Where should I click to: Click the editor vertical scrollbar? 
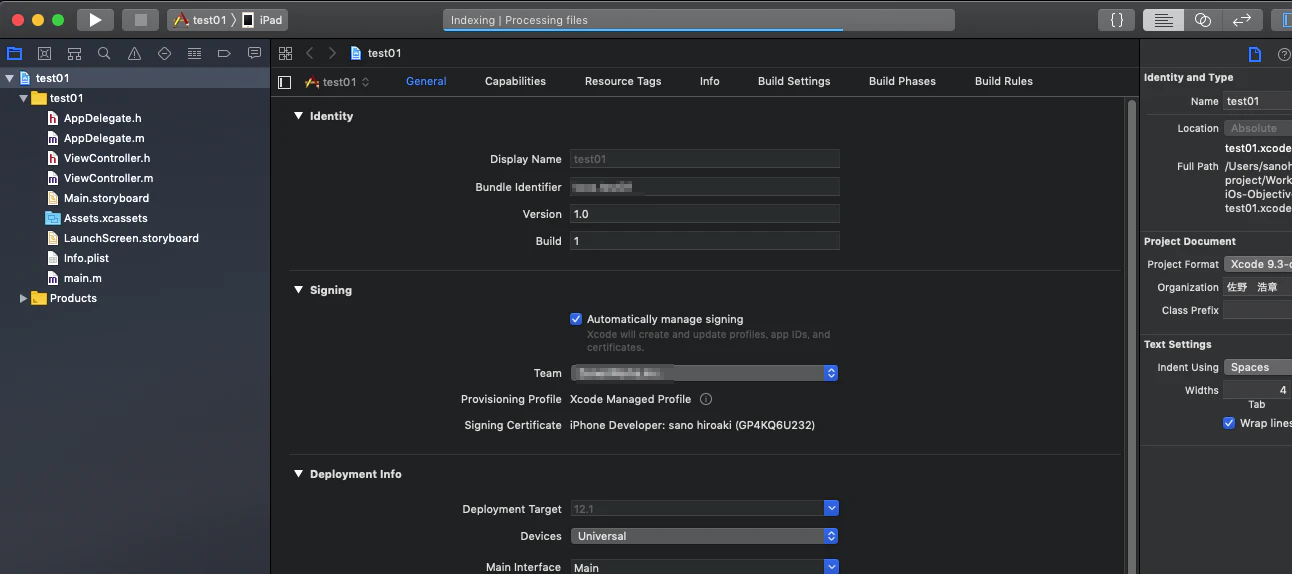(x=1131, y=335)
